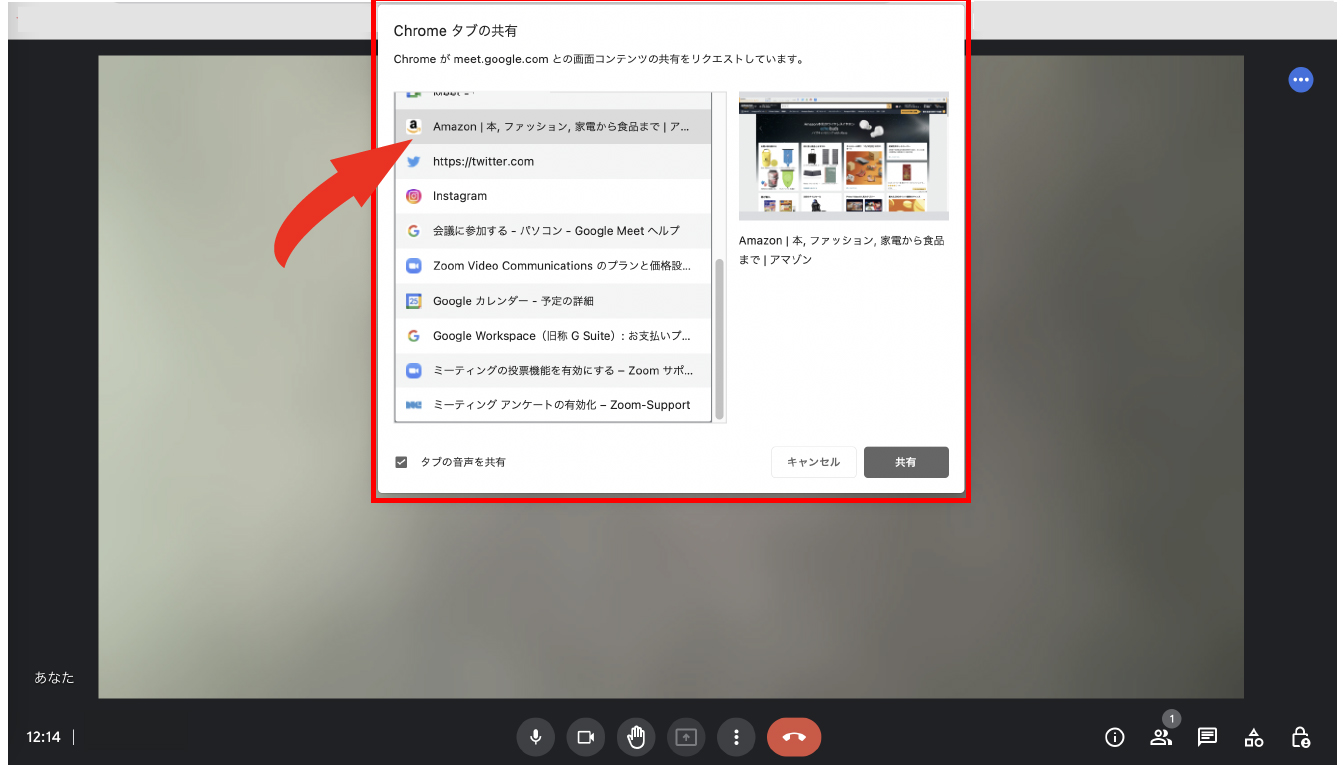Mute the microphone in the call bar
This screenshot has width=1344, height=765.
(x=536, y=737)
